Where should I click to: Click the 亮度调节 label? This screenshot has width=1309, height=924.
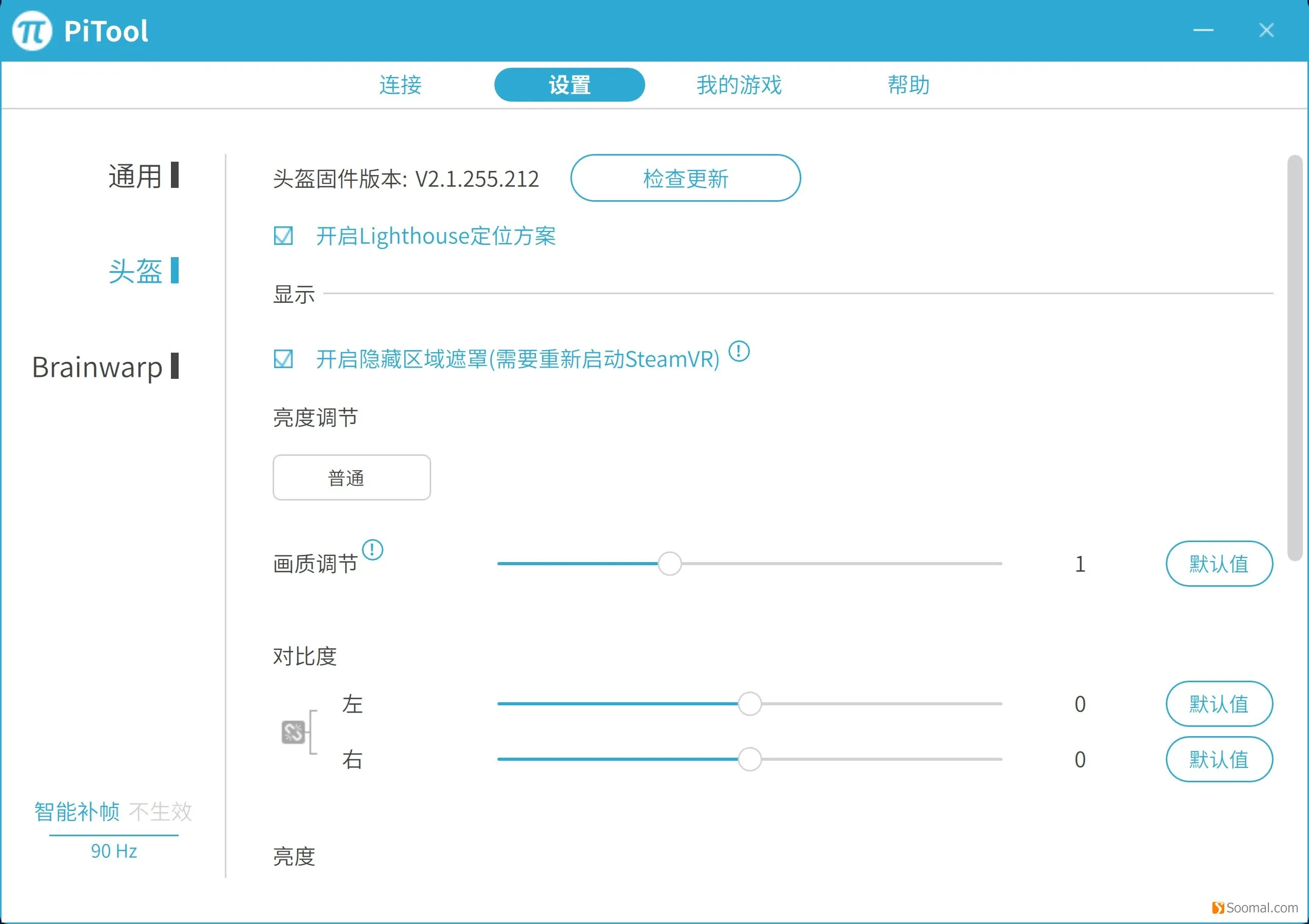tap(315, 418)
